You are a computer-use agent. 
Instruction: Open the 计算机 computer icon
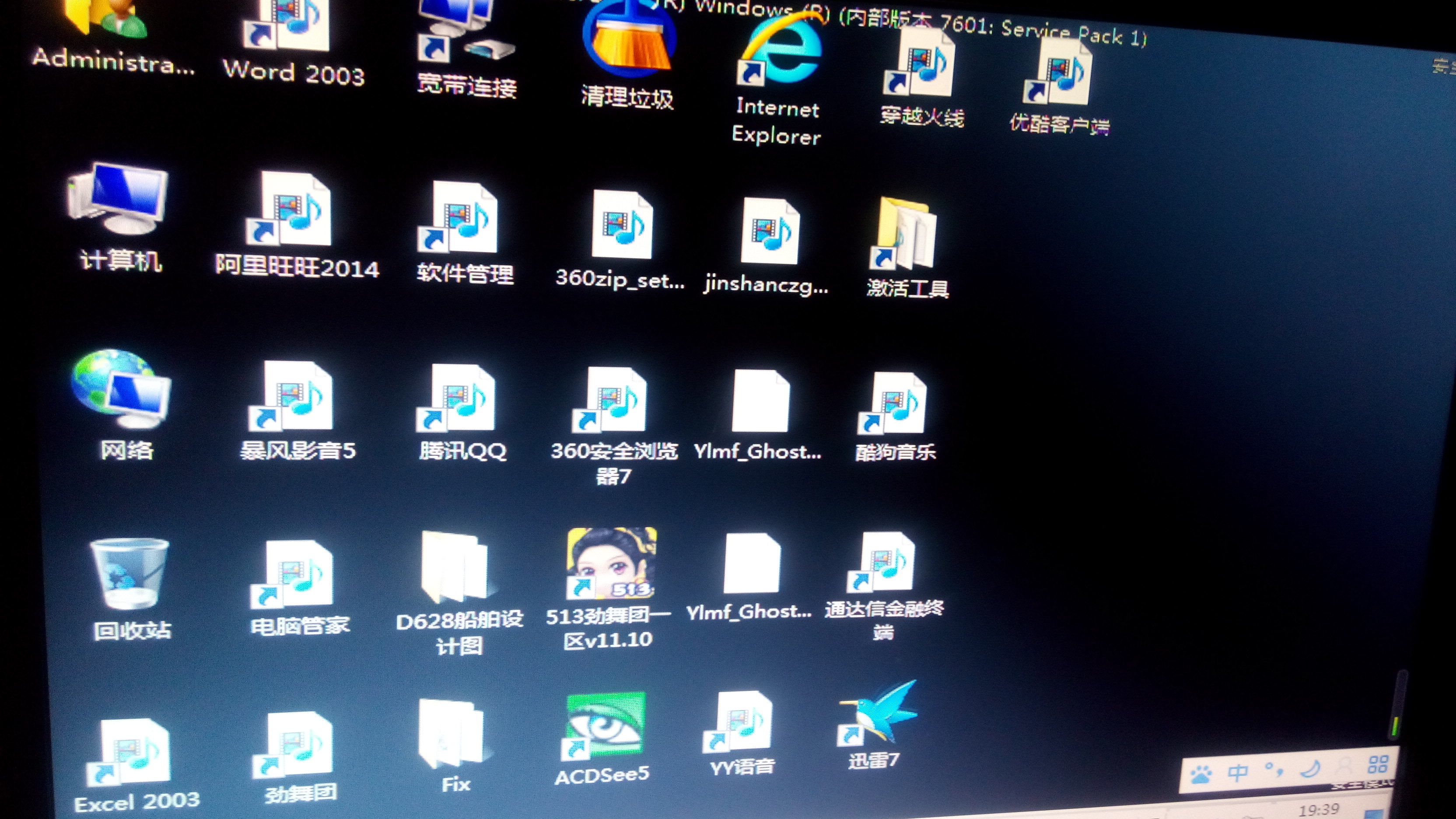(x=117, y=199)
